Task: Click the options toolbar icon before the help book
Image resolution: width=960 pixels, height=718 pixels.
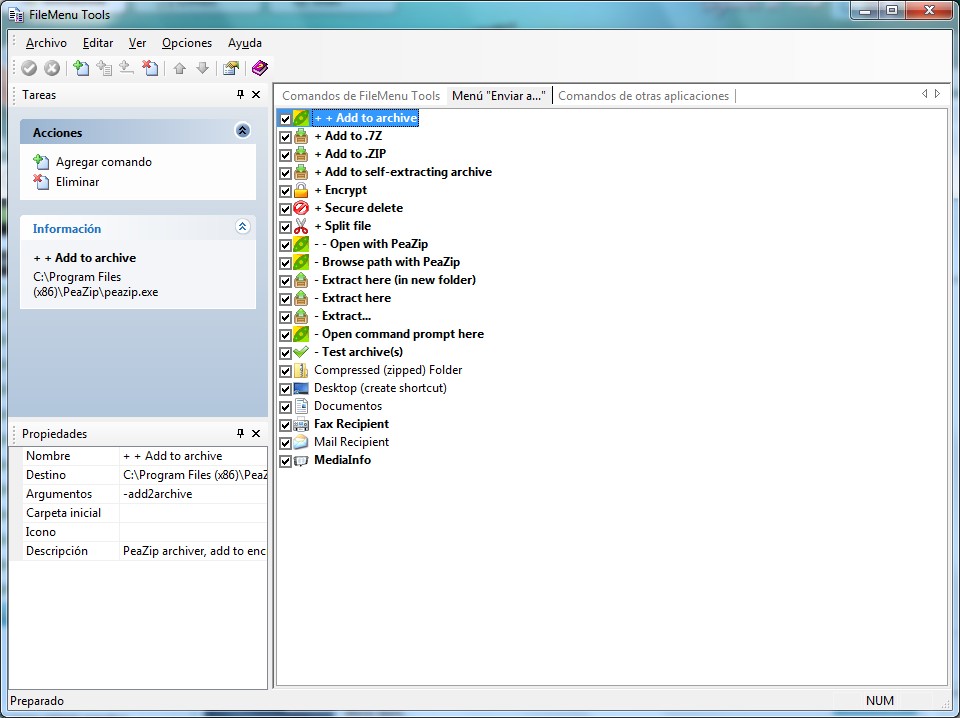Action: click(231, 68)
